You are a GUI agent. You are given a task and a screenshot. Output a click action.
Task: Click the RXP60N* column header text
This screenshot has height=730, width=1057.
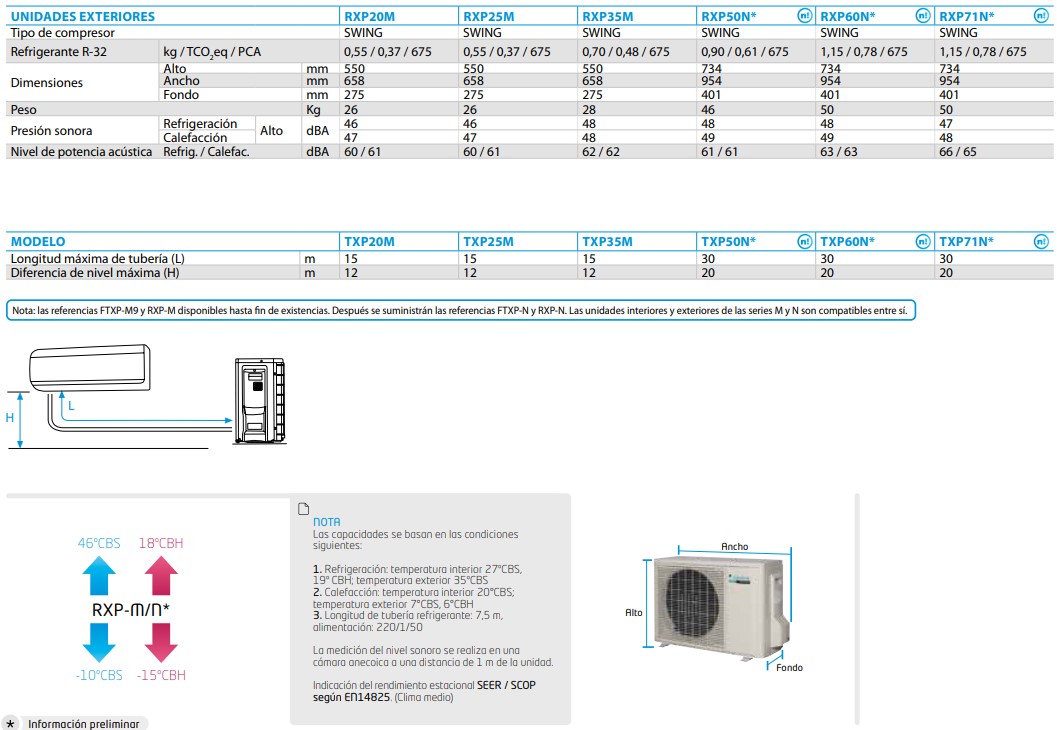click(847, 16)
